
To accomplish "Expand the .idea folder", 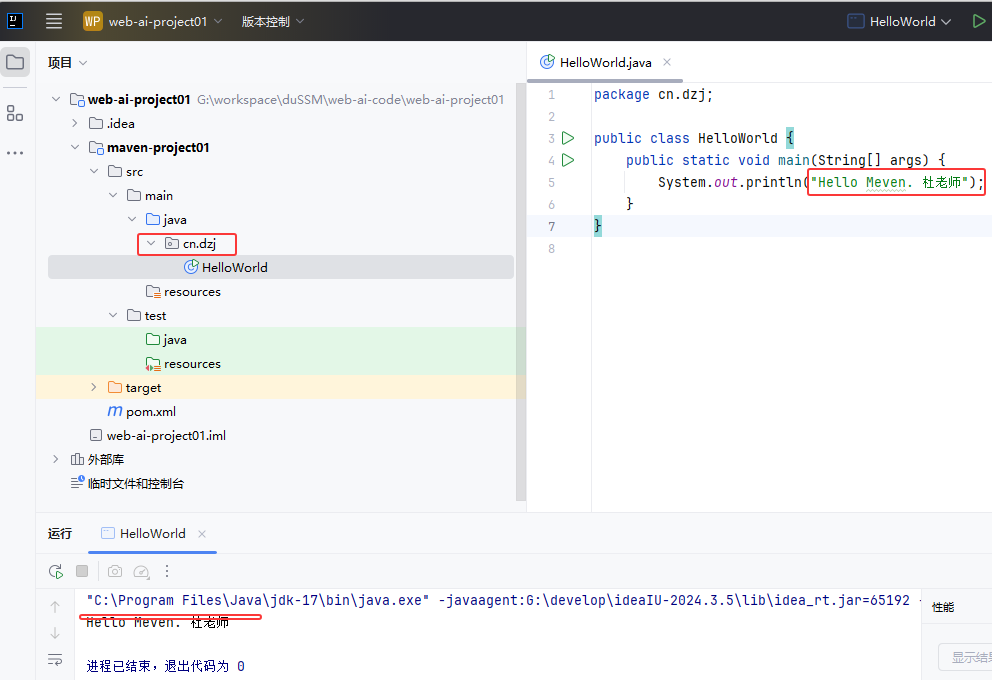I will tap(75, 123).
